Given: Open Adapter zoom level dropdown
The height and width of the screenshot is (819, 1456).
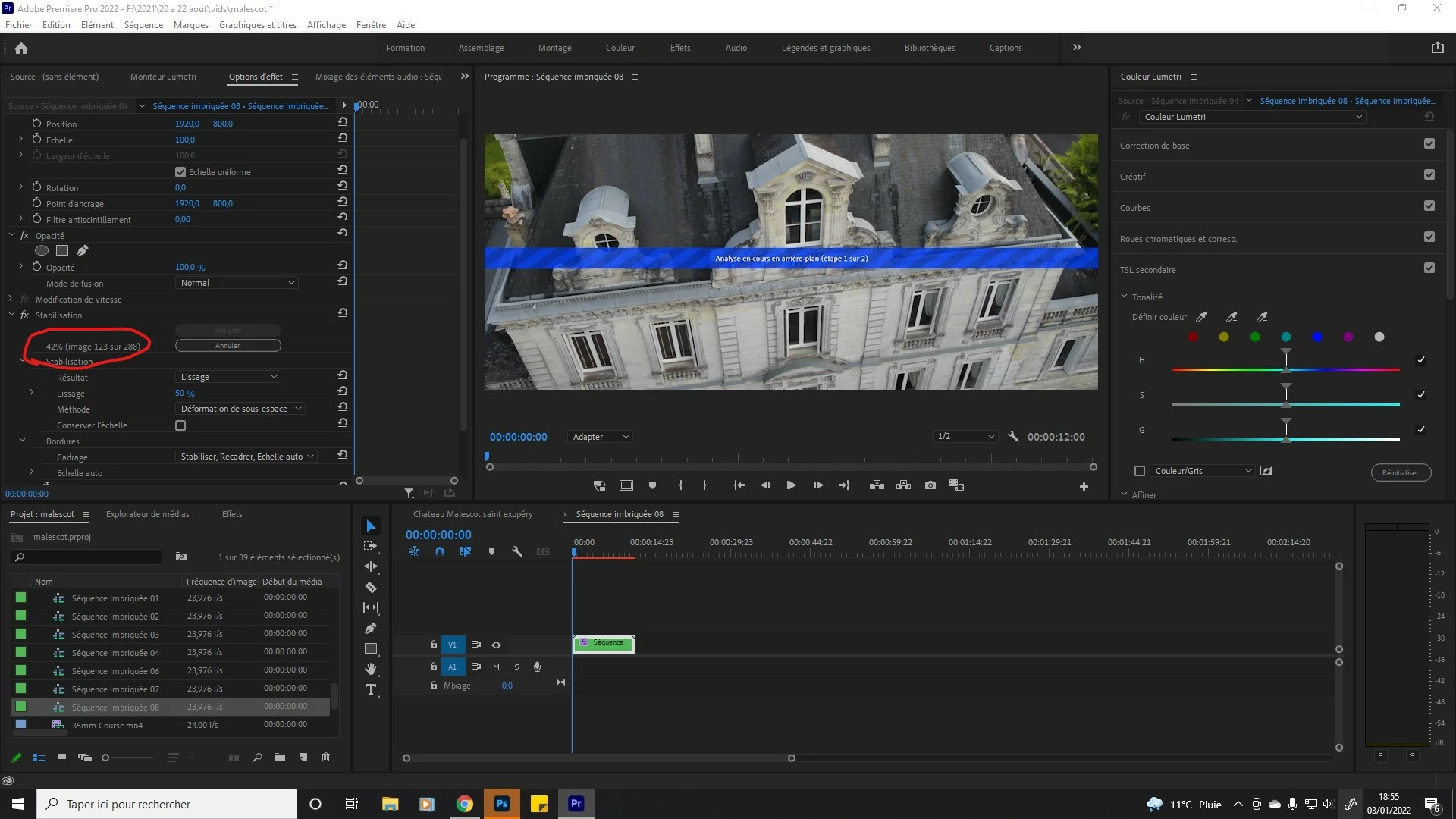Looking at the screenshot, I should [x=600, y=437].
